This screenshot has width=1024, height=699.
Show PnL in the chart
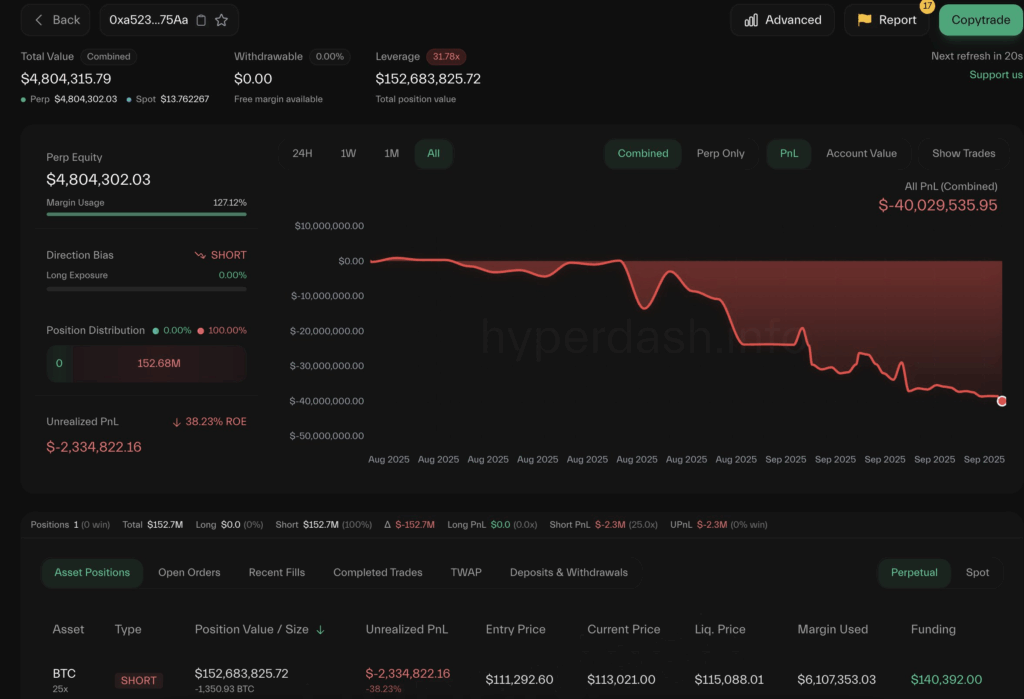(x=788, y=154)
